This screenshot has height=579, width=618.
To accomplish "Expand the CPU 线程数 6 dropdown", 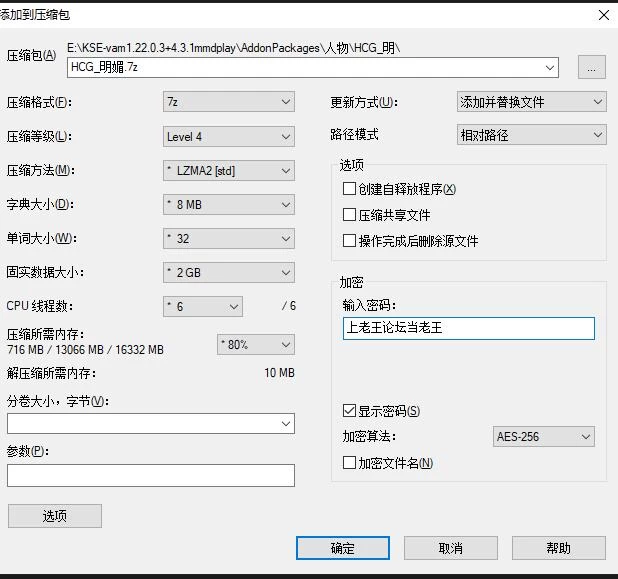I will click(203, 306).
